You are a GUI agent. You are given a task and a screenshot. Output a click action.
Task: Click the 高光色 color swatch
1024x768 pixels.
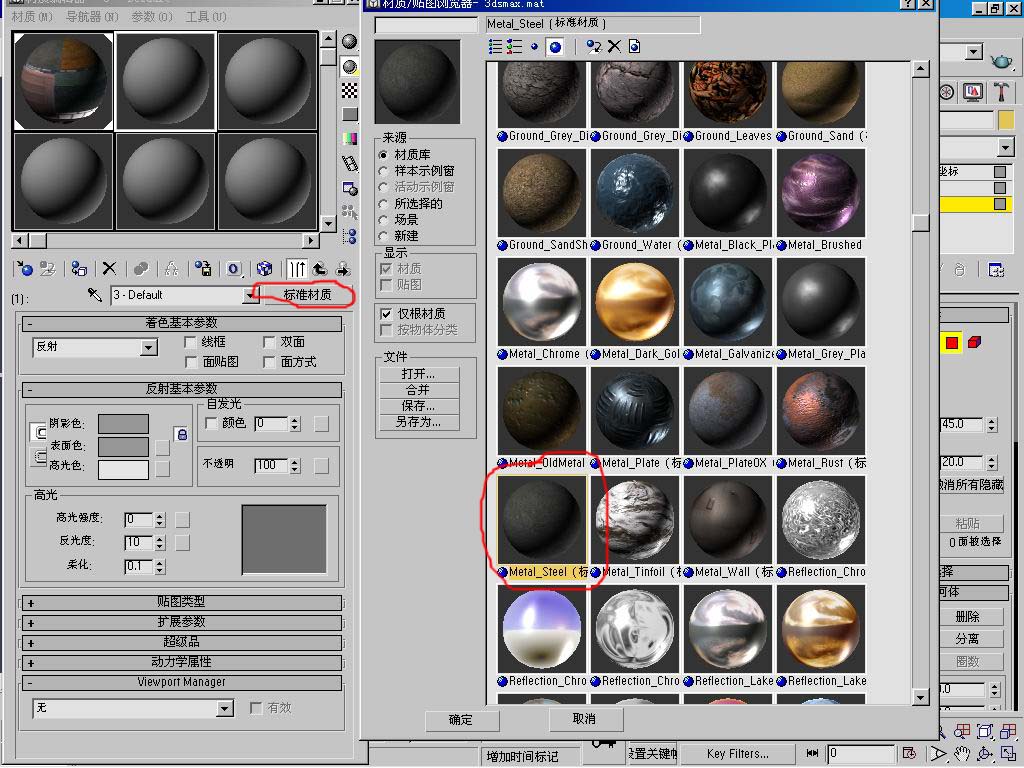pyautogui.click(x=123, y=470)
